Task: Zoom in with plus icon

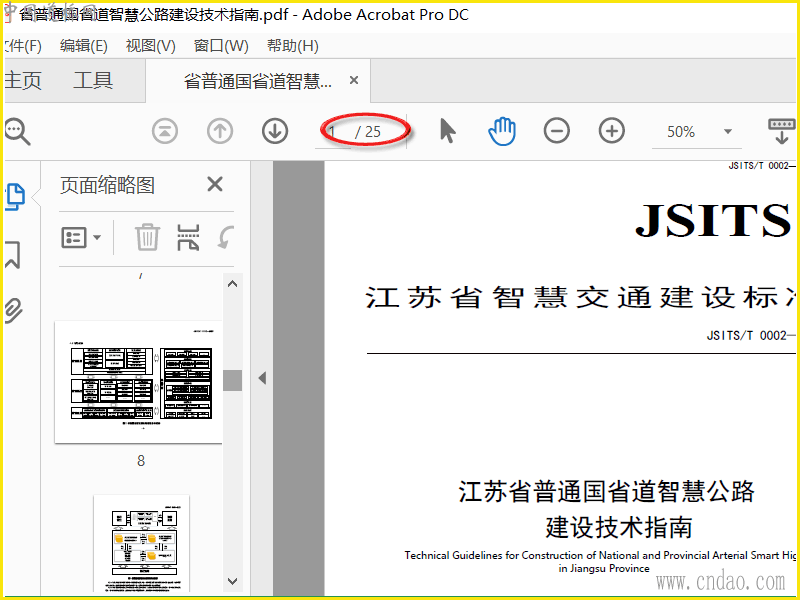Action: click(x=612, y=131)
